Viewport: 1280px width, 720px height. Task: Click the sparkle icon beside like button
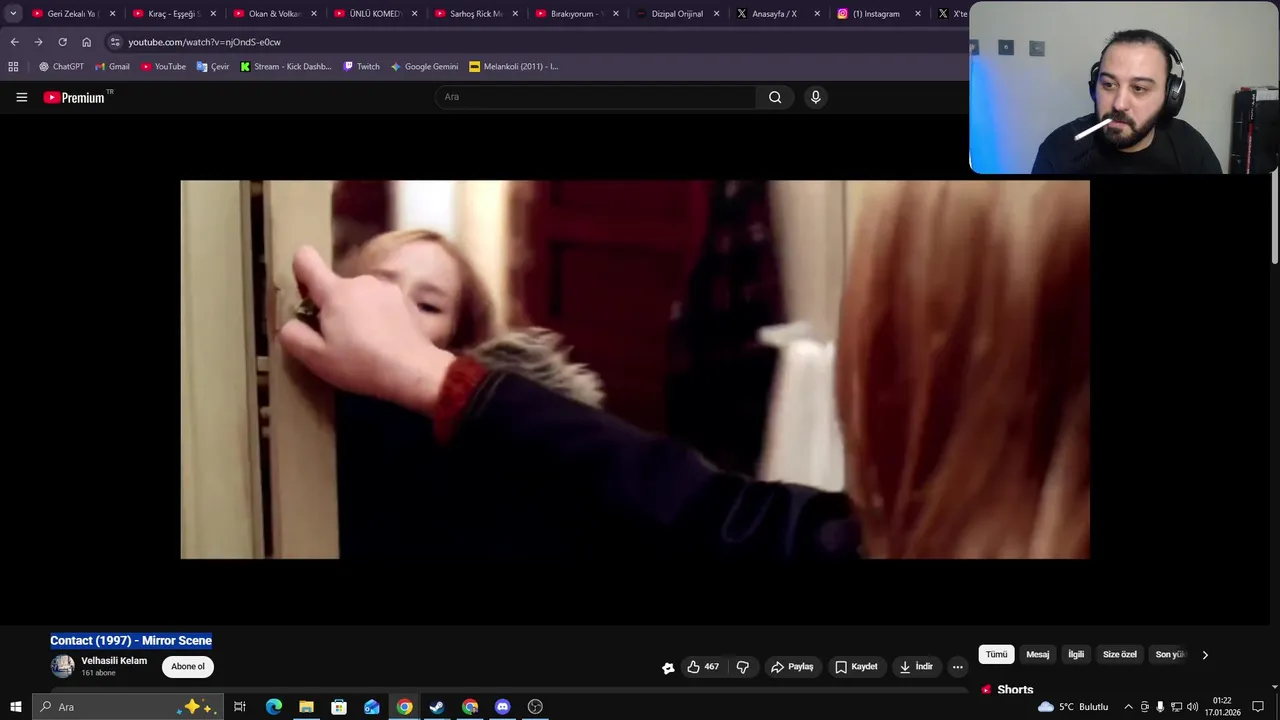668,668
